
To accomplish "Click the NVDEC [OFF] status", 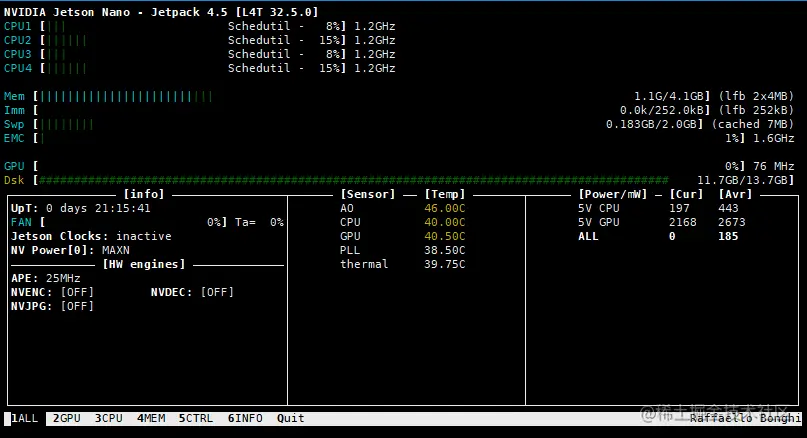I will pyautogui.click(x=217, y=292).
